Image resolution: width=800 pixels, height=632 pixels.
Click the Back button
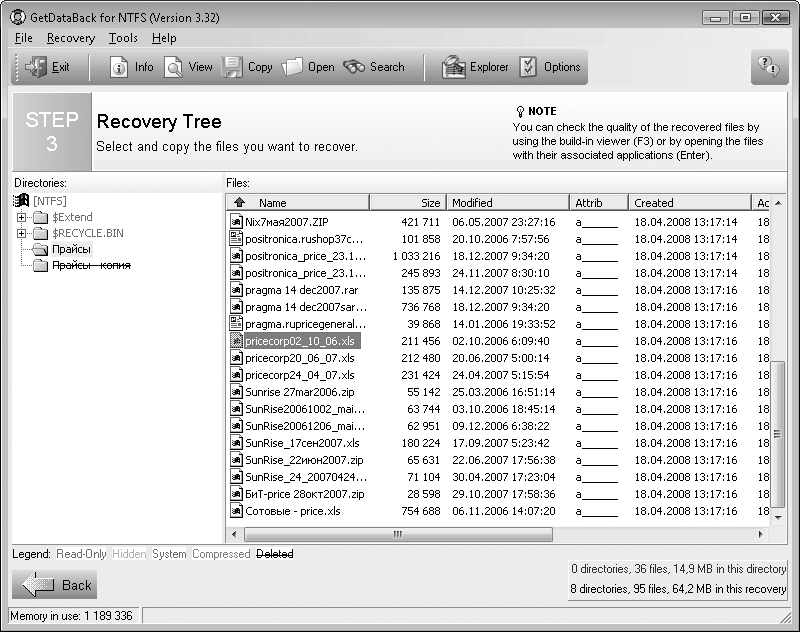55,585
